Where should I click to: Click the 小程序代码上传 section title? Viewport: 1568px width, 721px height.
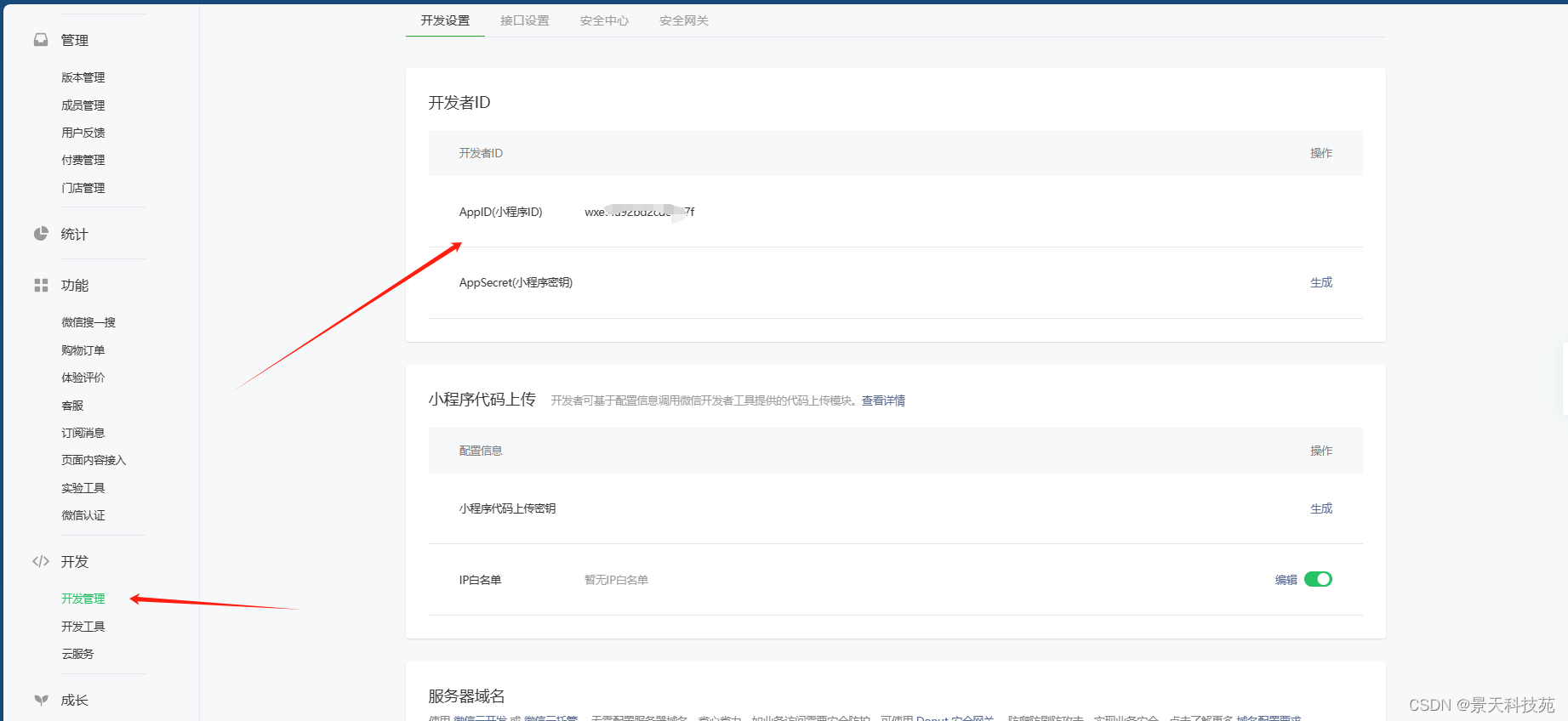coord(482,399)
